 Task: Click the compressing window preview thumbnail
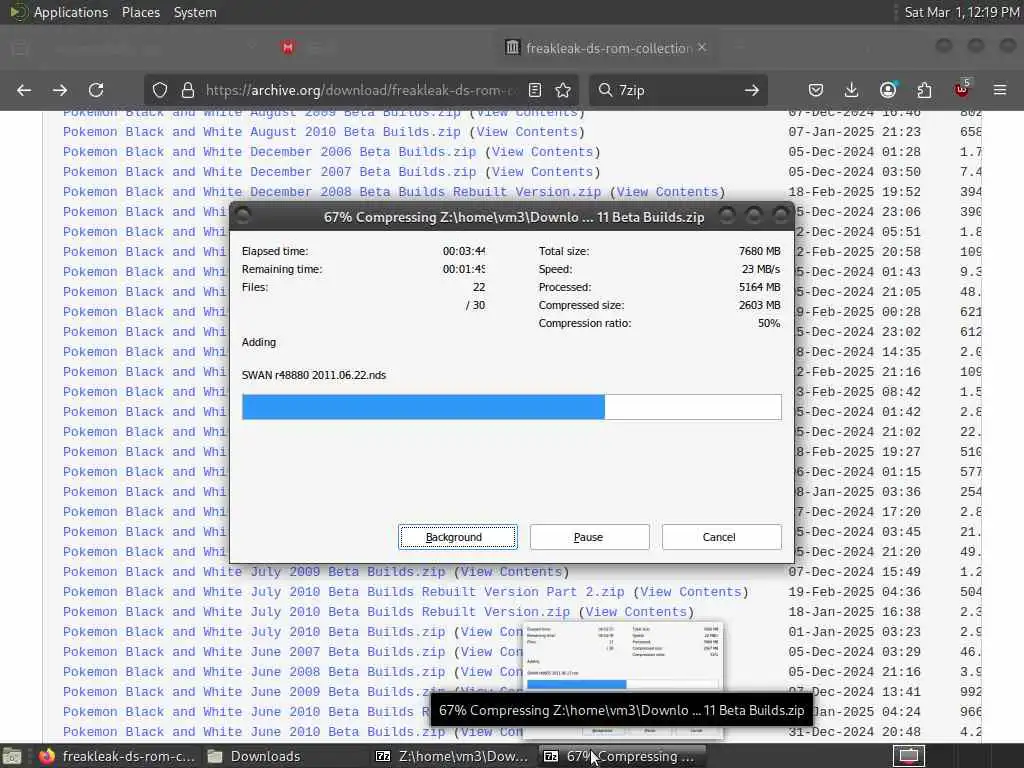tap(623, 660)
